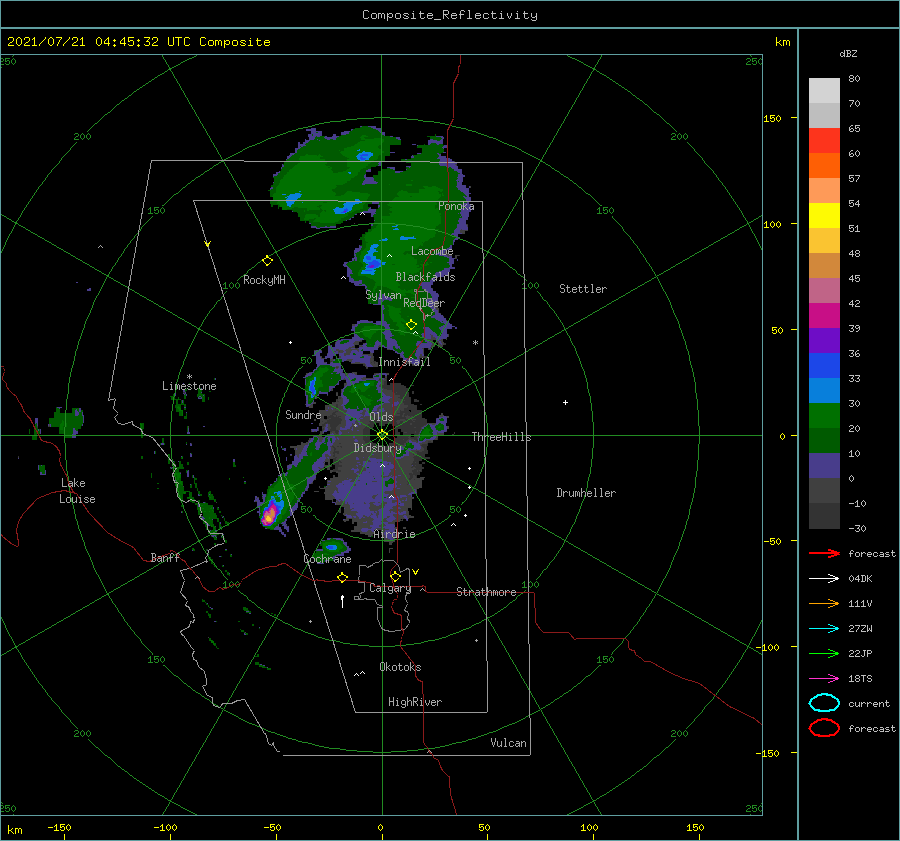This screenshot has height=841, width=900.
Task: Click the 65 dBZ red color swatch
Action: [824, 140]
